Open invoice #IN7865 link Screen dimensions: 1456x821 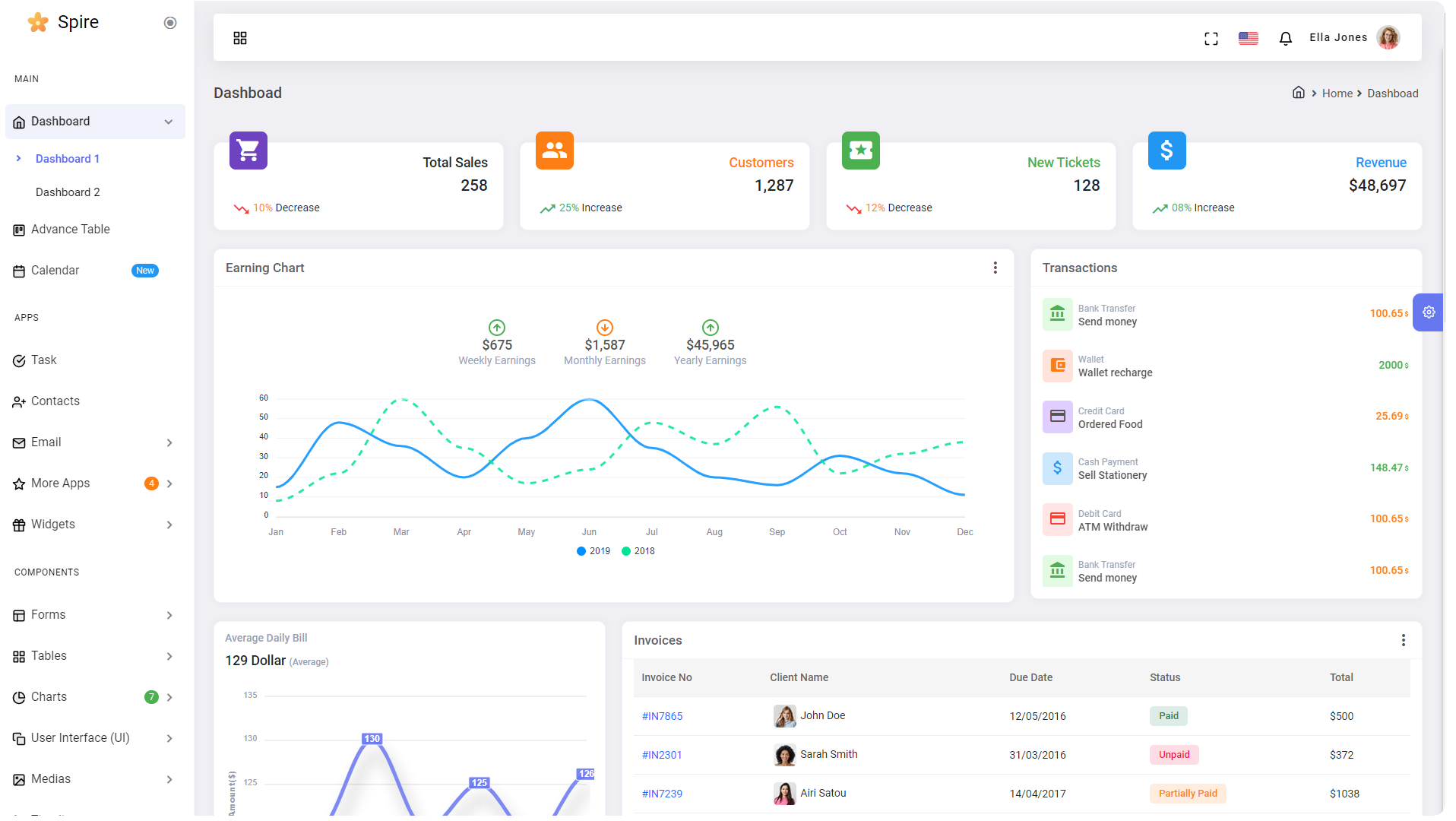tap(662, 716)
